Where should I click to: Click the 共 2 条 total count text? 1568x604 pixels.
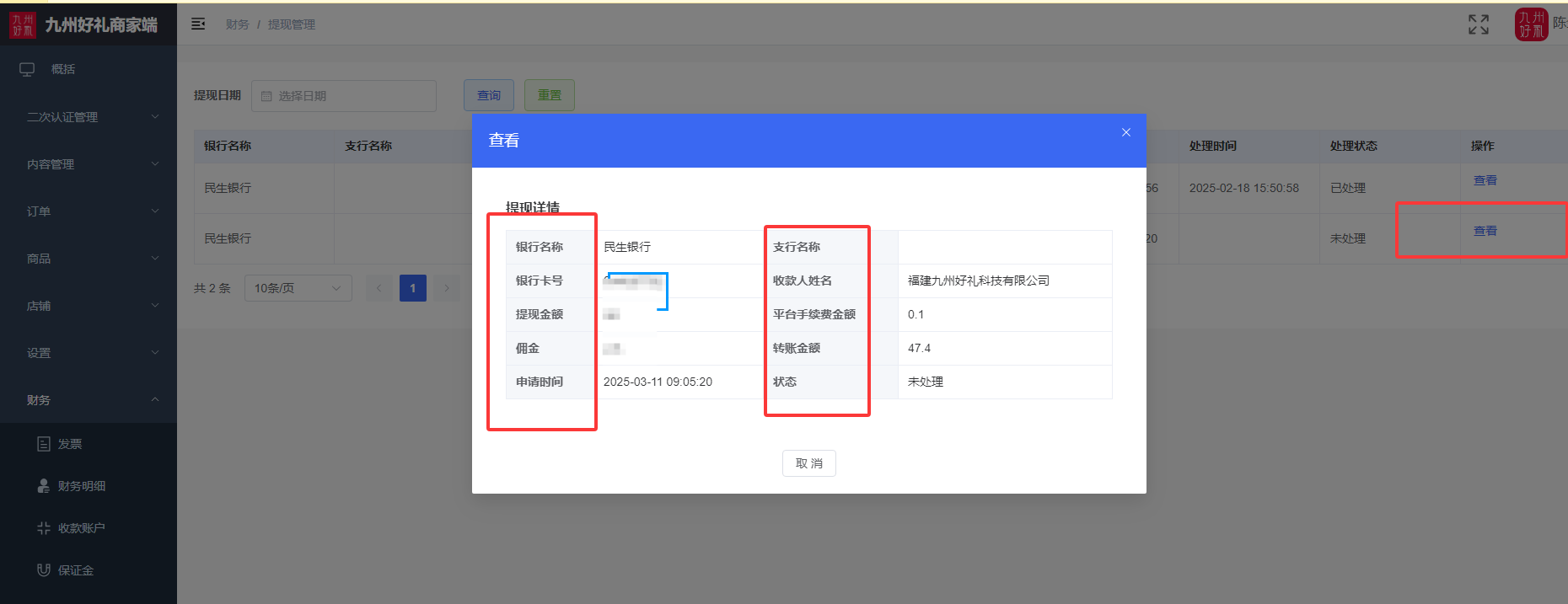coord(212,288)
